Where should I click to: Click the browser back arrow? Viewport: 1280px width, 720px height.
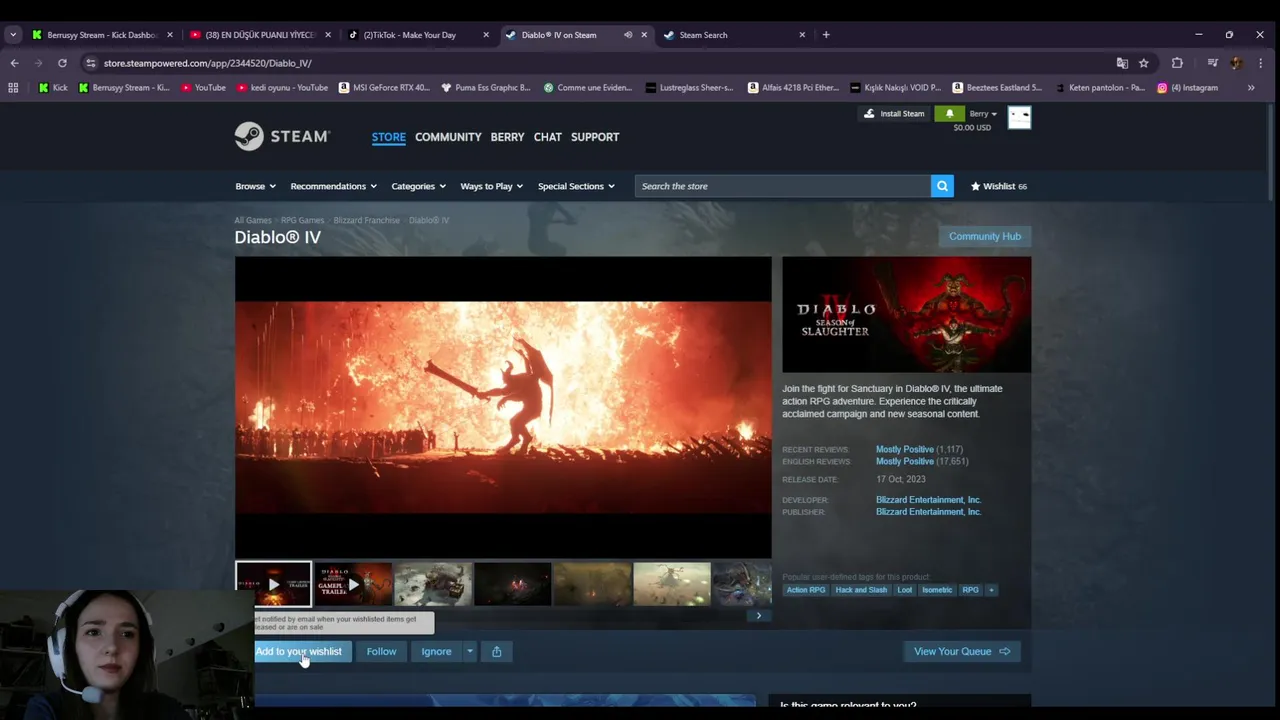pyautogui.click(x=14, y=63)
